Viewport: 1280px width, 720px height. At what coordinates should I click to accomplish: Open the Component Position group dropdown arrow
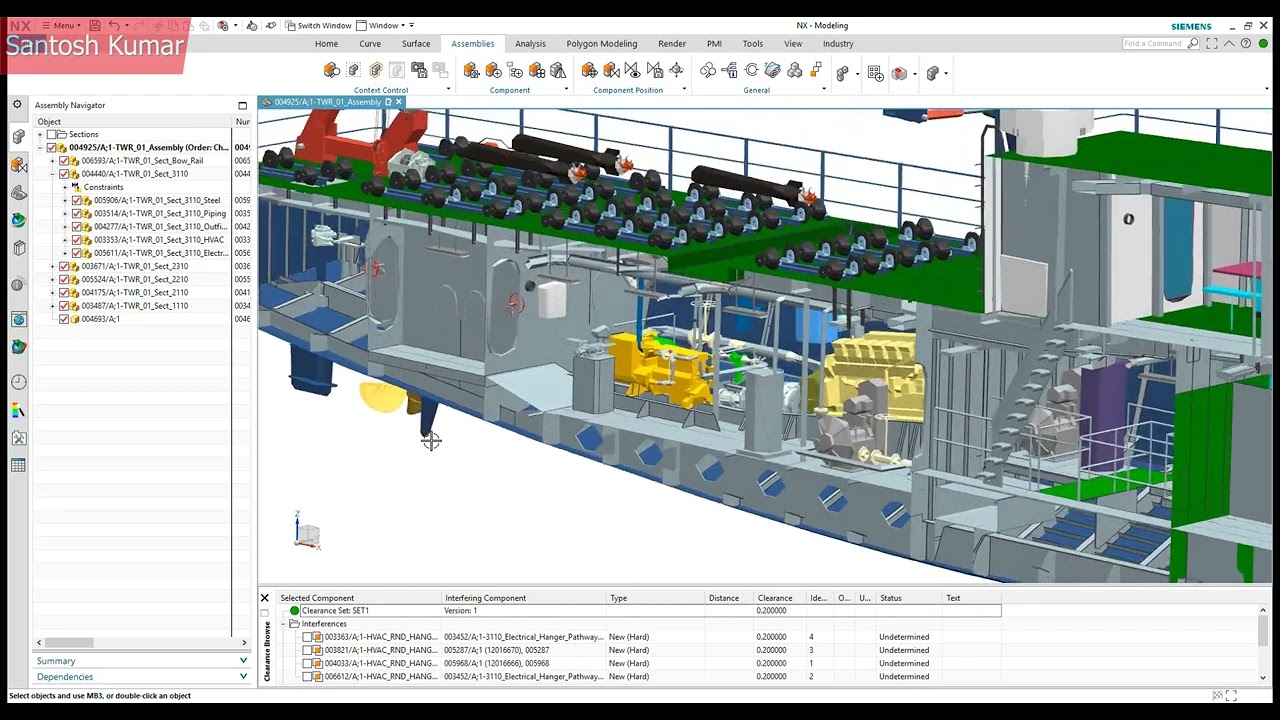click(x=684, y=90)
